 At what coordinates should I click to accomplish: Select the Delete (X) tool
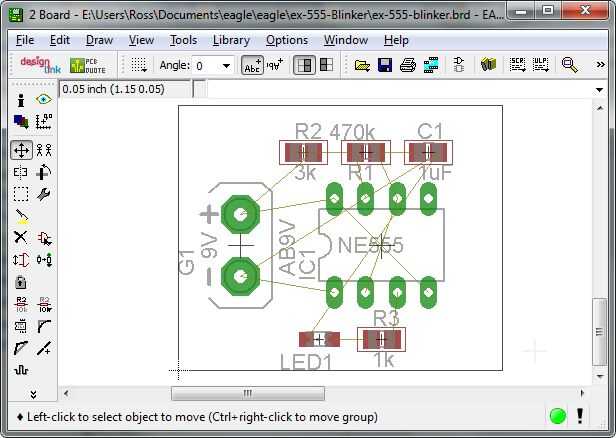[x=20, y=237]
